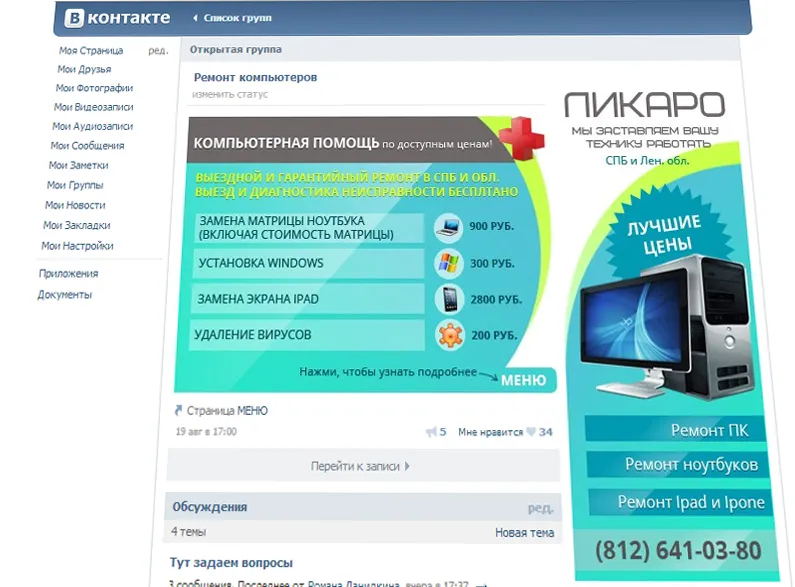This screenshot has width=795, height=587.
Task: Click the Установка Windows row
Action: point(308,264)
